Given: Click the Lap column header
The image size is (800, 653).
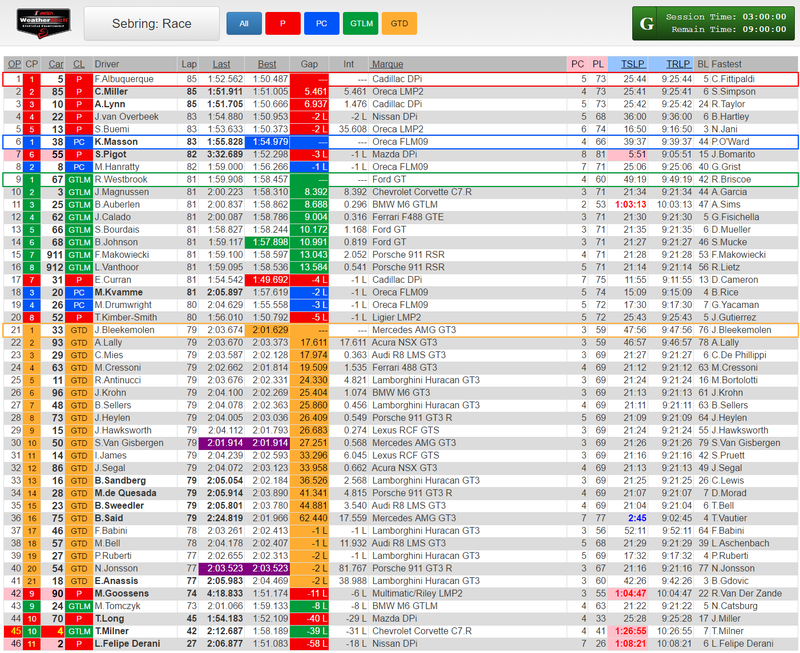Looking at the screenshot, I should [x=189, y=64].
